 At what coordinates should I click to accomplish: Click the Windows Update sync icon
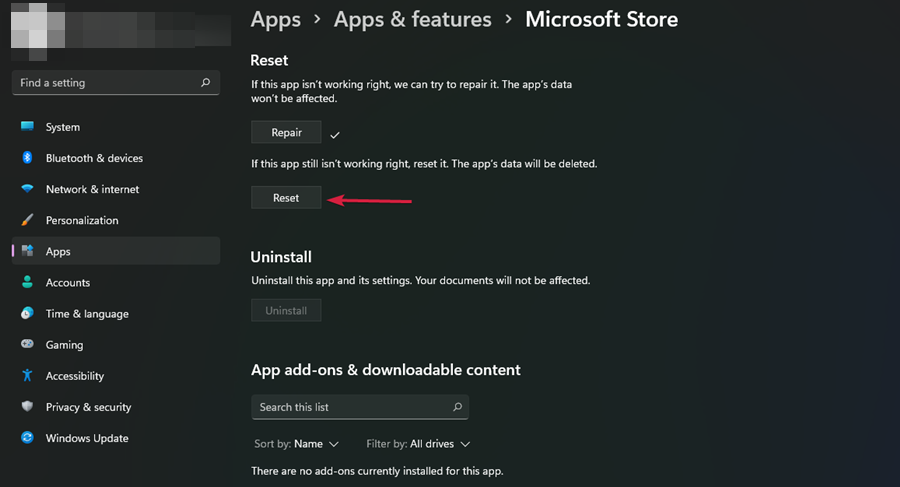(x=27, y=438)
